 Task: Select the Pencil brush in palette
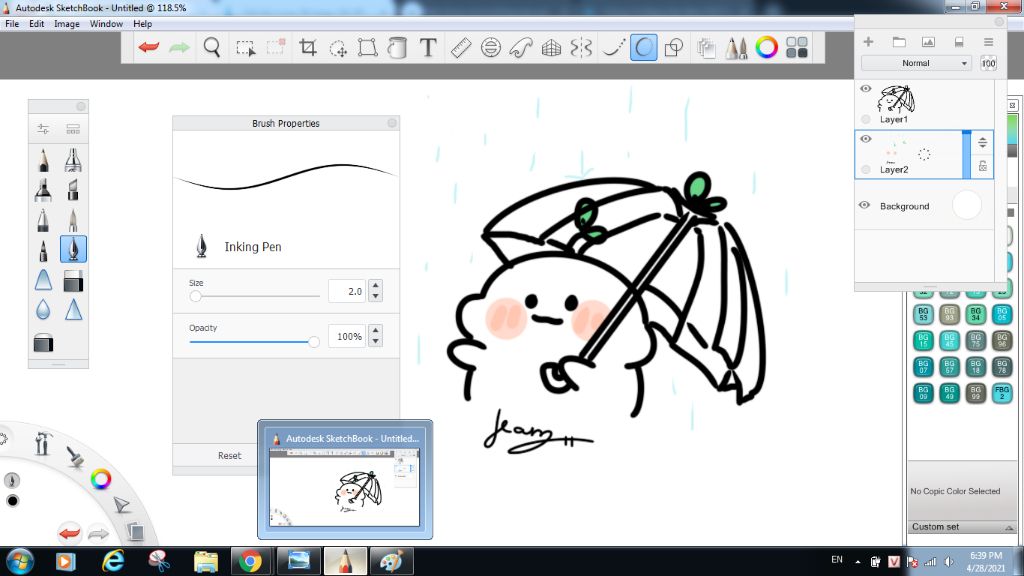(x=43, y=160)
